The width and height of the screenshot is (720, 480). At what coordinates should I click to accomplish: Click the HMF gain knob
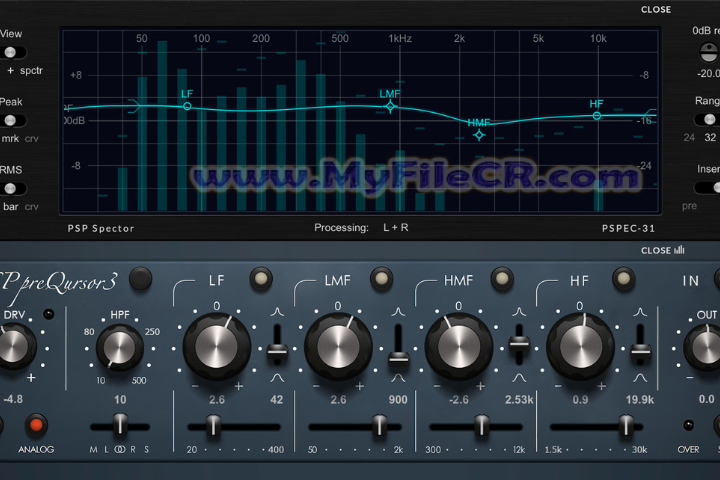coord(459,347)
